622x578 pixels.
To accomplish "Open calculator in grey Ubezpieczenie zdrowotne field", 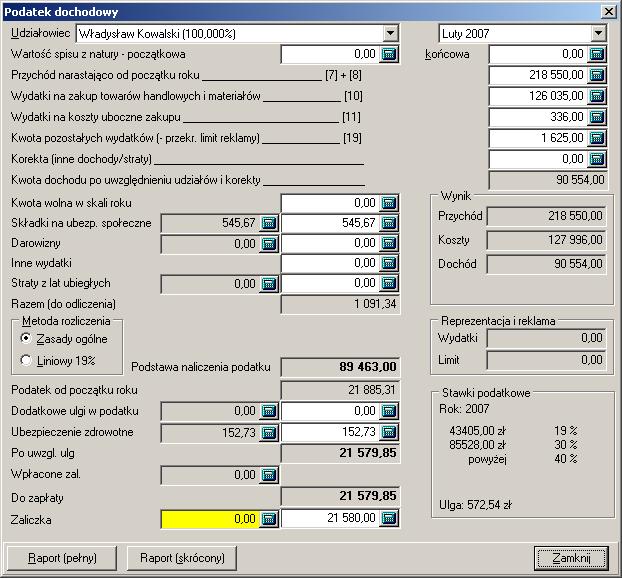I will tap(269, 432).
